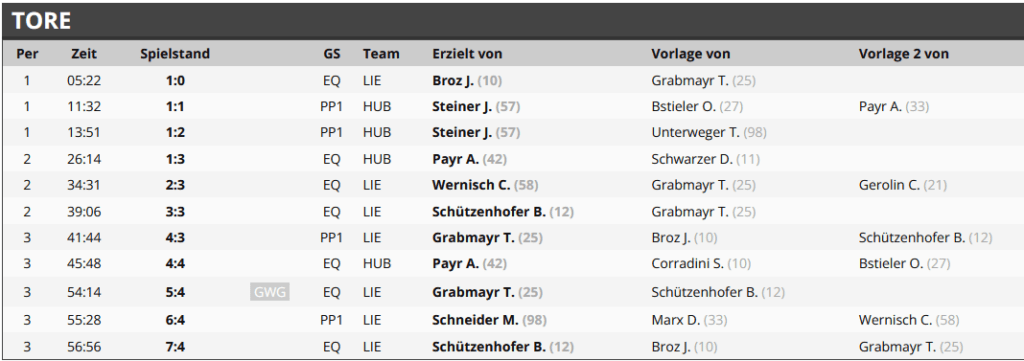1024x361 pixels.
Task: Select the 7:4 score in the last row
Action: [x=175, y=347]
